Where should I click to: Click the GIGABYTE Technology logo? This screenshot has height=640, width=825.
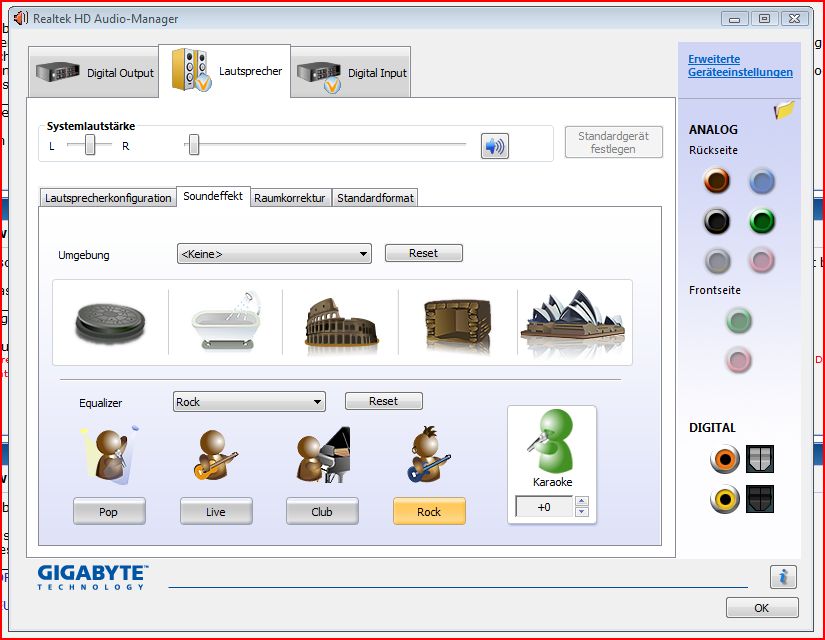pyautogui.click(x=93, y=577)
